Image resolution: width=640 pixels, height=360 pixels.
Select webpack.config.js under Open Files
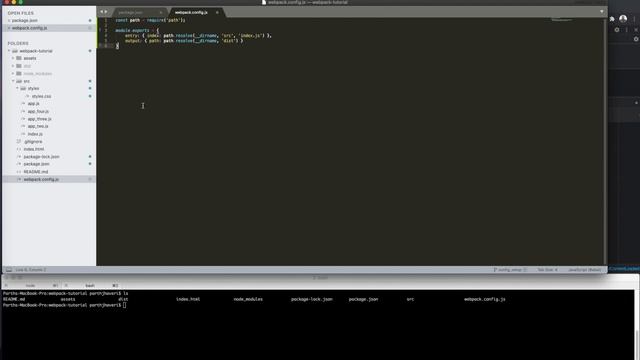point(29,28)
